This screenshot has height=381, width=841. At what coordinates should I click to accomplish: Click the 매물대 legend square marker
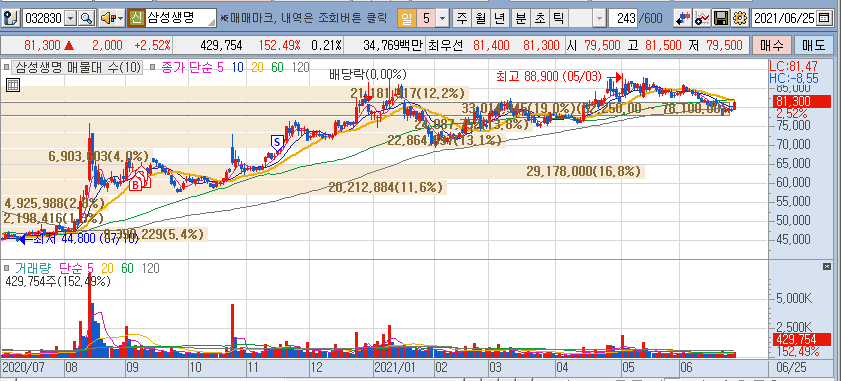(6, 68)
